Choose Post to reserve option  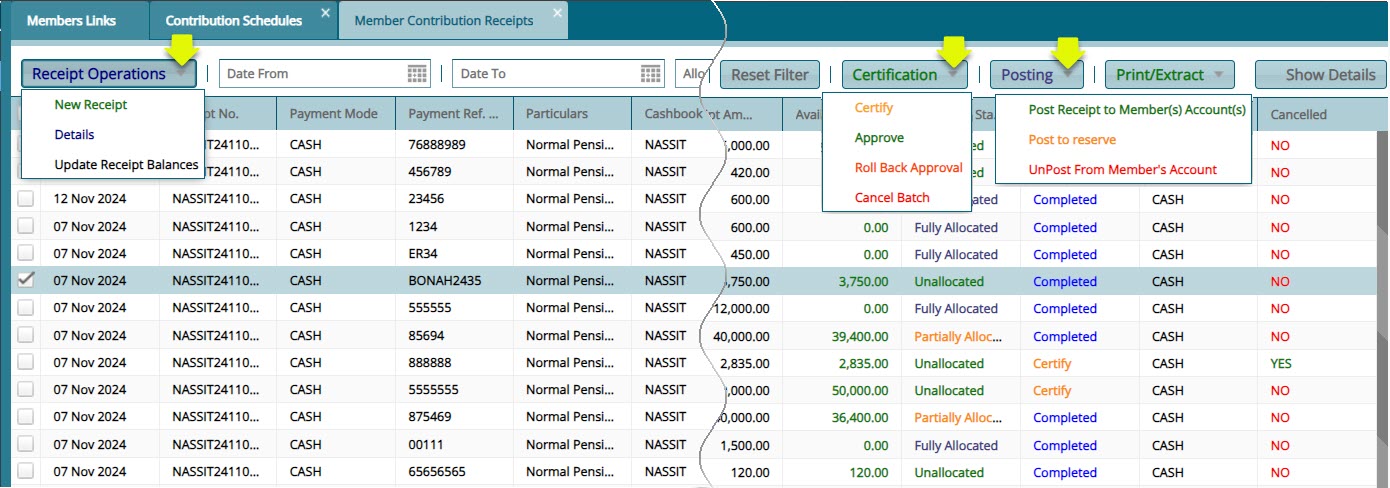(x=1072, y=140)
